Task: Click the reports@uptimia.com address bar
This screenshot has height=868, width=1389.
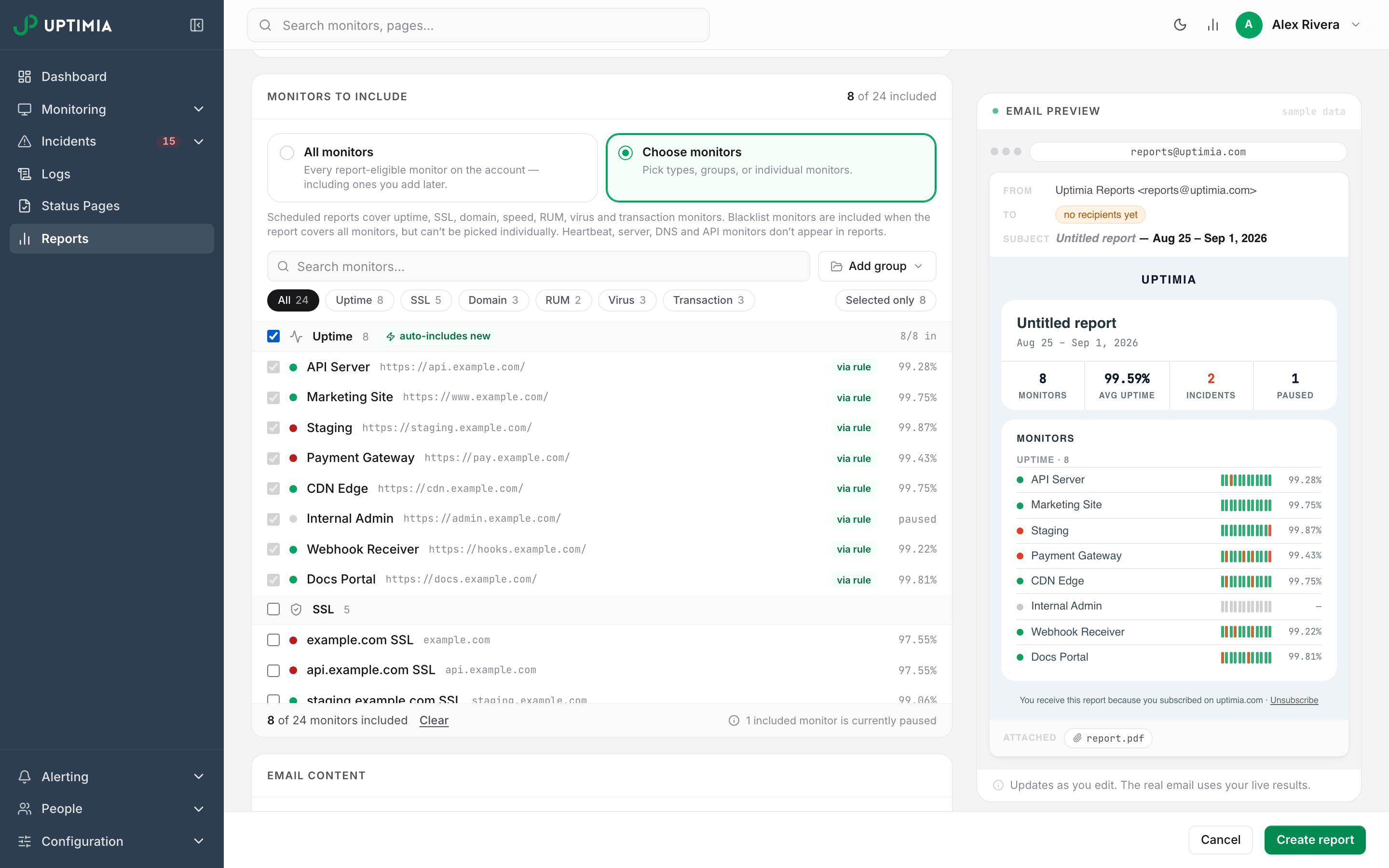Action: [x=1188, y=152]
